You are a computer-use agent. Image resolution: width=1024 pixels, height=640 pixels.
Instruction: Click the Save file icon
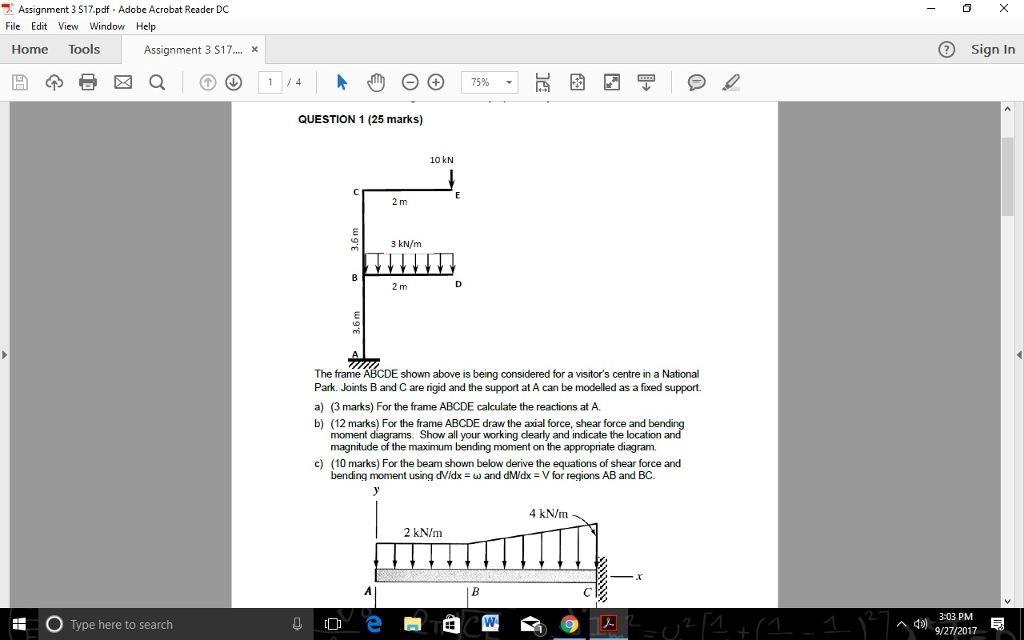click(x=18, y=82)
